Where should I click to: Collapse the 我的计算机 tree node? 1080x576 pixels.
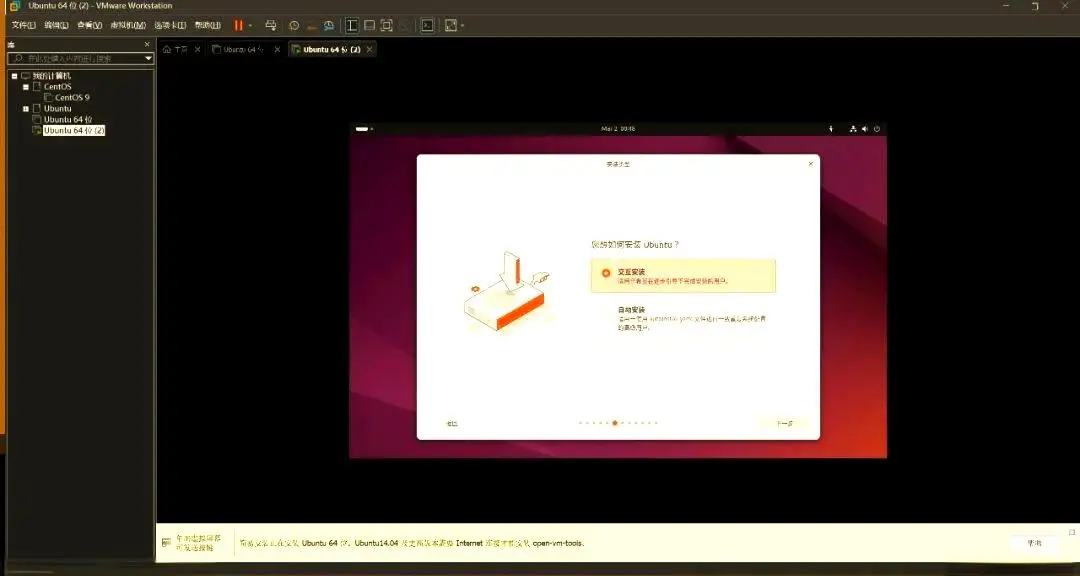click(x=14, y=76)
